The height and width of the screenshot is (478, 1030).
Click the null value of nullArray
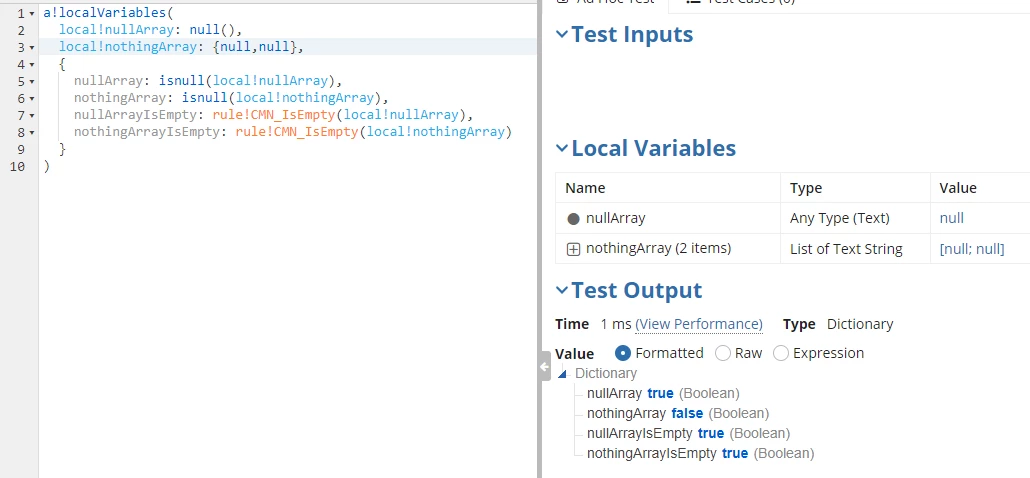click(x=952, y=219)
